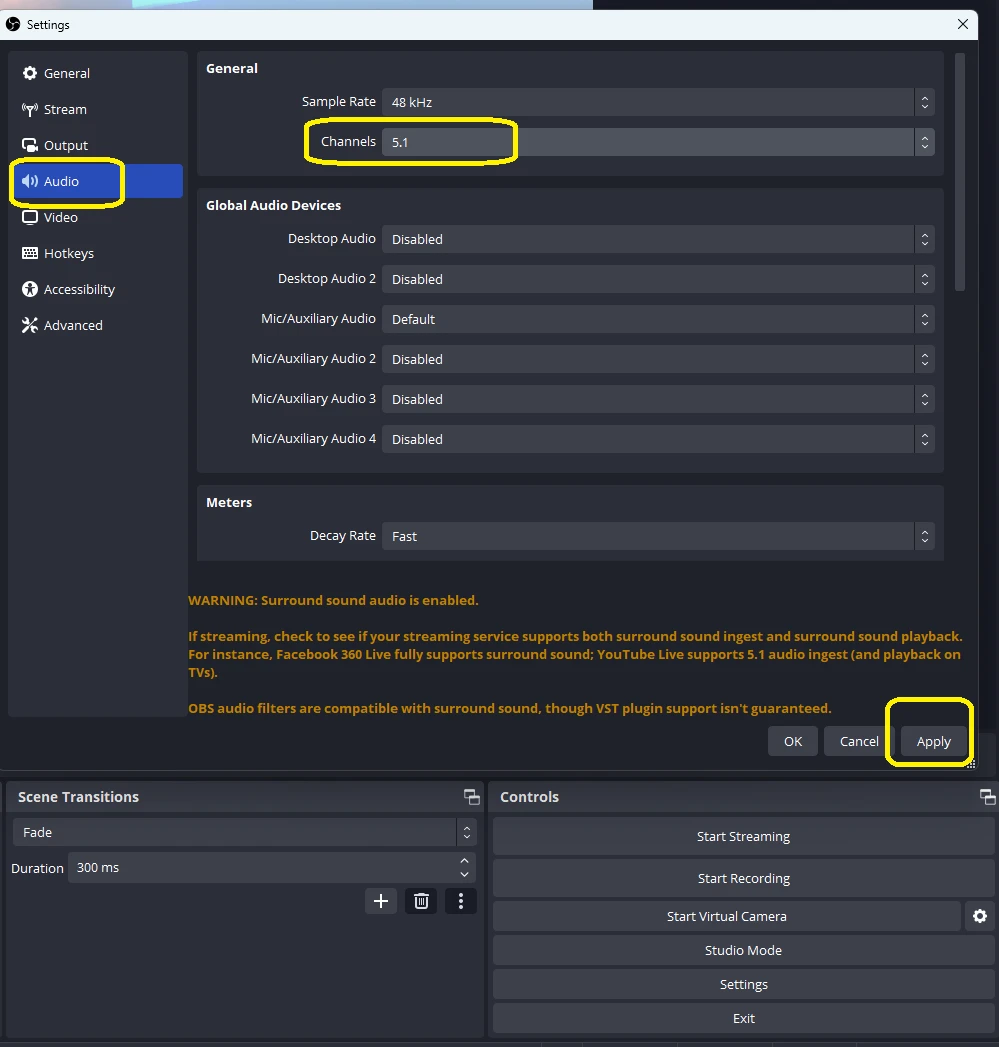Expand the Mic/Auxiliary Audio device dropdown
The width and height of the screenshot is (999, 1047).
point(658,319)
